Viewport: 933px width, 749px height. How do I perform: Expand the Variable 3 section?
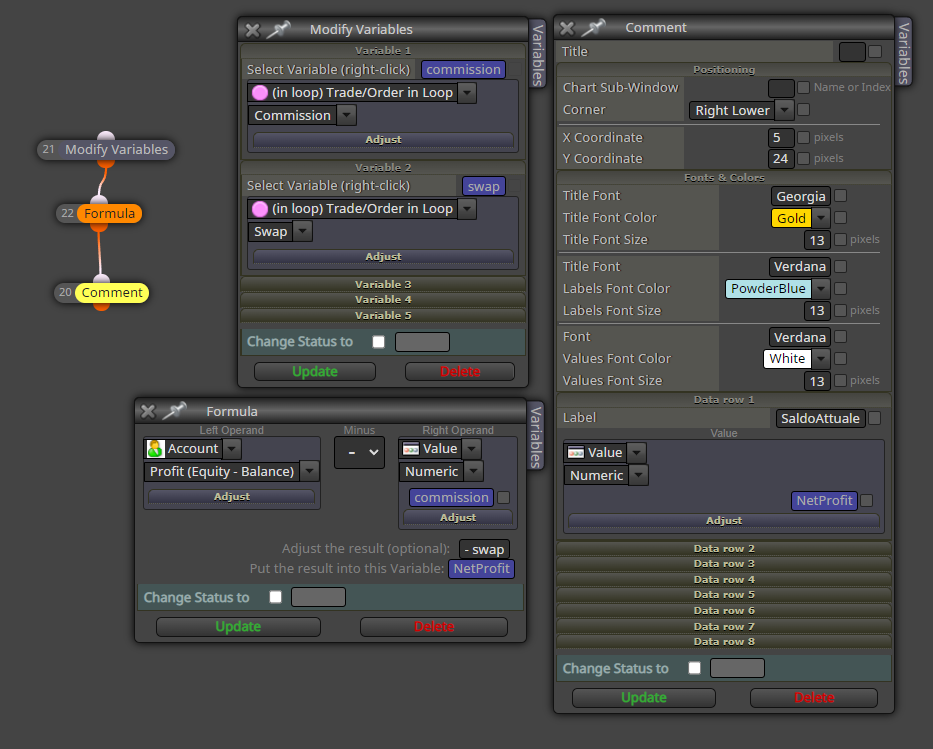pyautogui.click(x=383, y=284)
